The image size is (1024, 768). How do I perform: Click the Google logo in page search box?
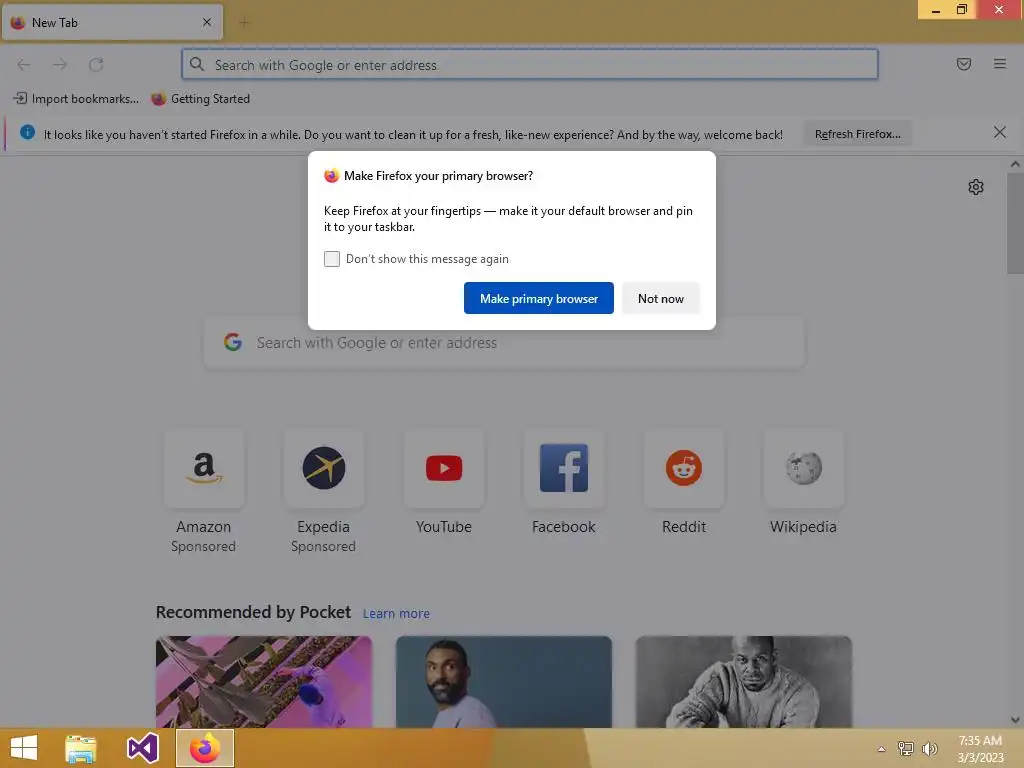pyautogui.click(x=232, y=342)
